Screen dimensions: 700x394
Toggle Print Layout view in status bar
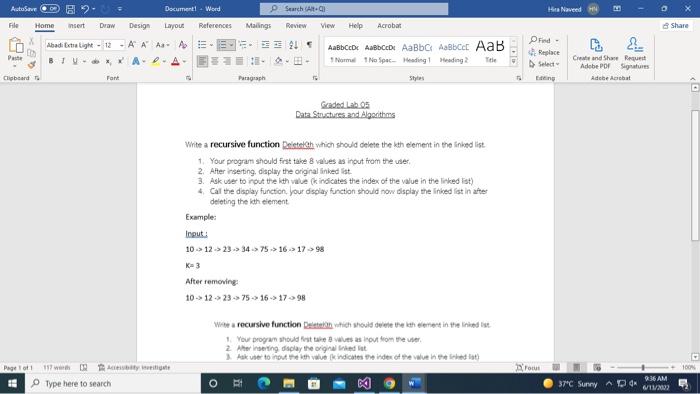[576, 367]
